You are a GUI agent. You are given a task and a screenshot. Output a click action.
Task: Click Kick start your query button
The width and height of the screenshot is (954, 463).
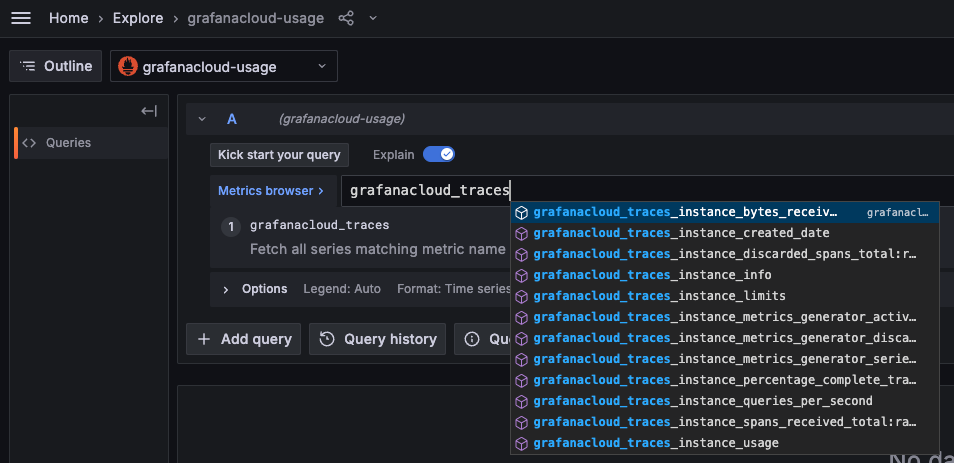click(280, 155)
